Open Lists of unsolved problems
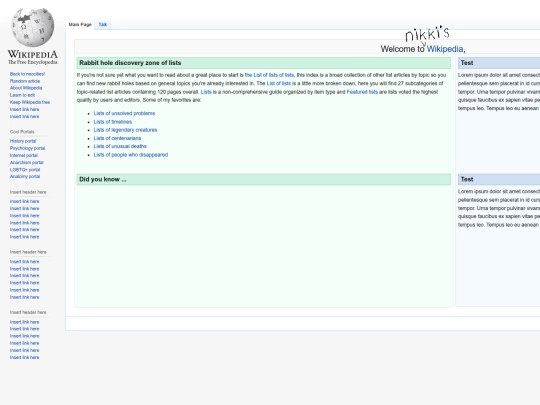Image resolution: width=540 pixels, height=405 pixels. pos(124,113)
